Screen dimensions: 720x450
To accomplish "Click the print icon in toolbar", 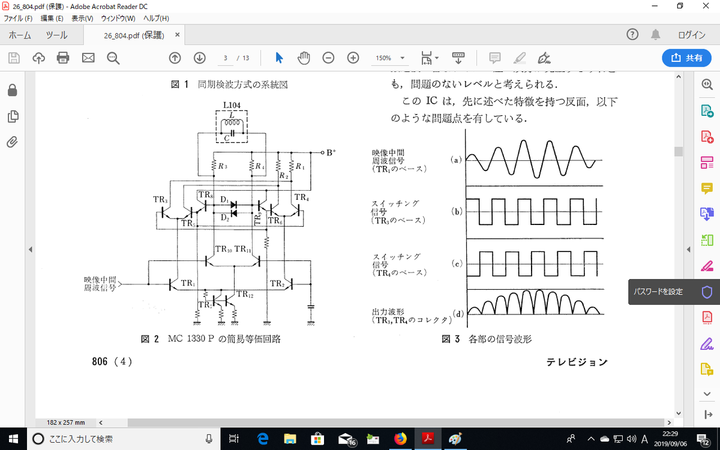I will pos(63,57).
